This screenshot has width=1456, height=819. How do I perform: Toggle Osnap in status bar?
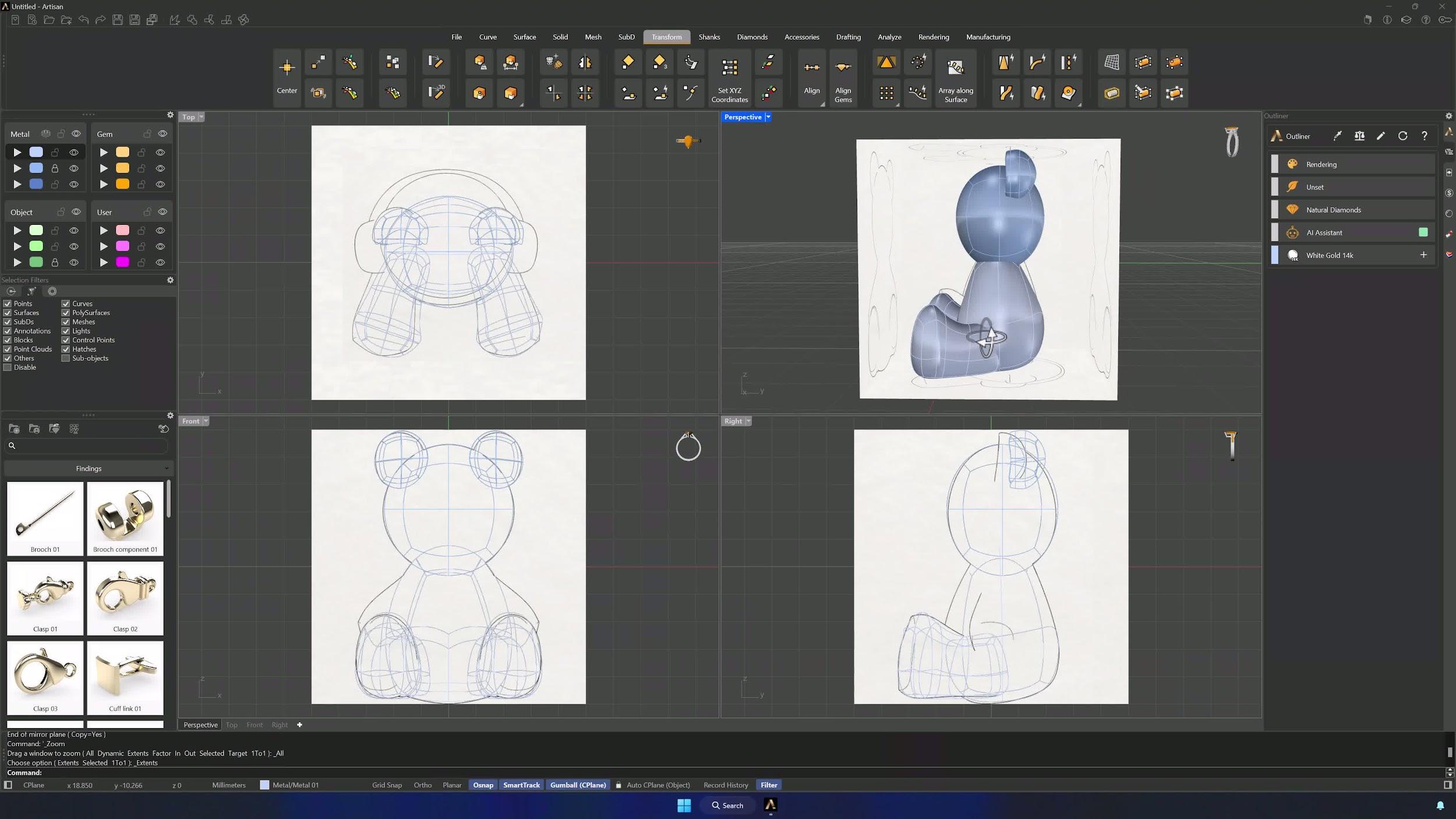point(483,785)
